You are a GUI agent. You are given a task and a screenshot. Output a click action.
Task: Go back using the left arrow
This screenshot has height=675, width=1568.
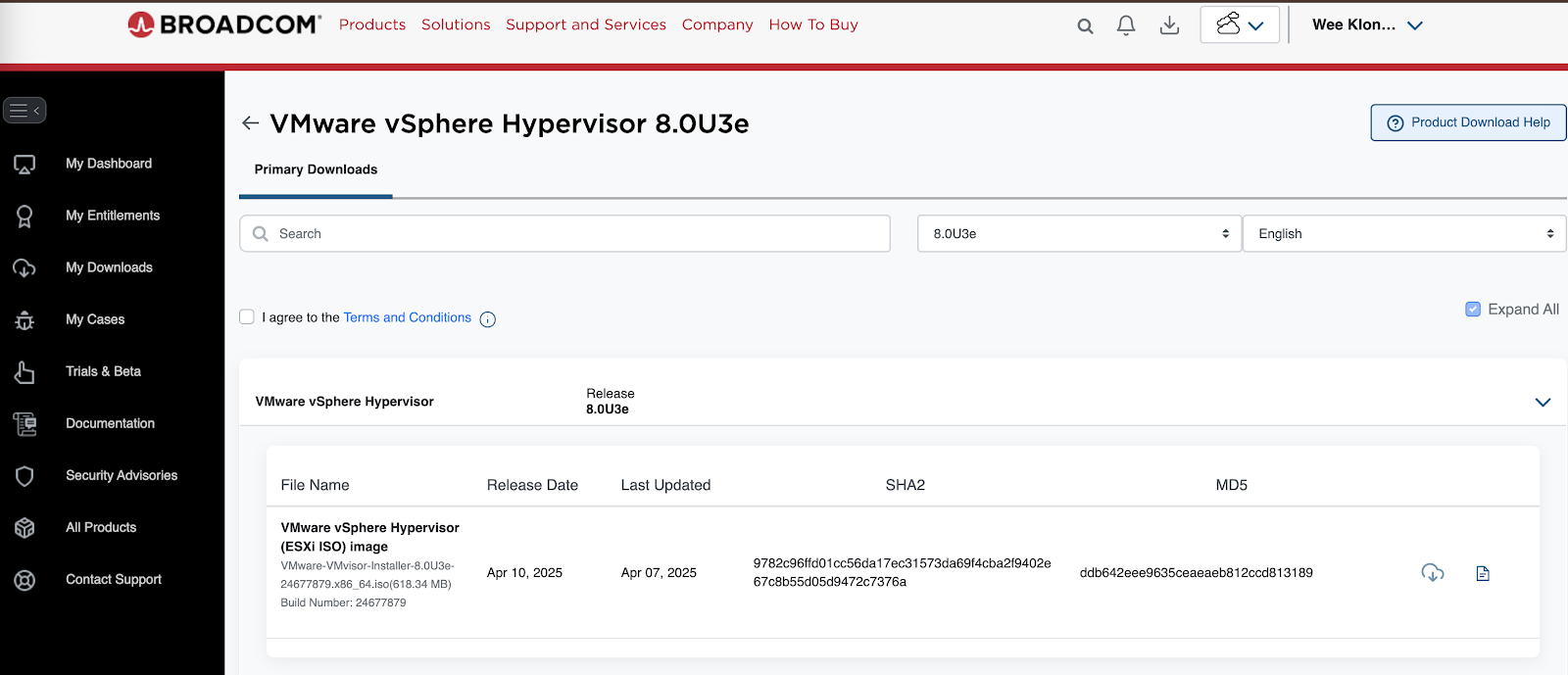click(x=250, y=123)
